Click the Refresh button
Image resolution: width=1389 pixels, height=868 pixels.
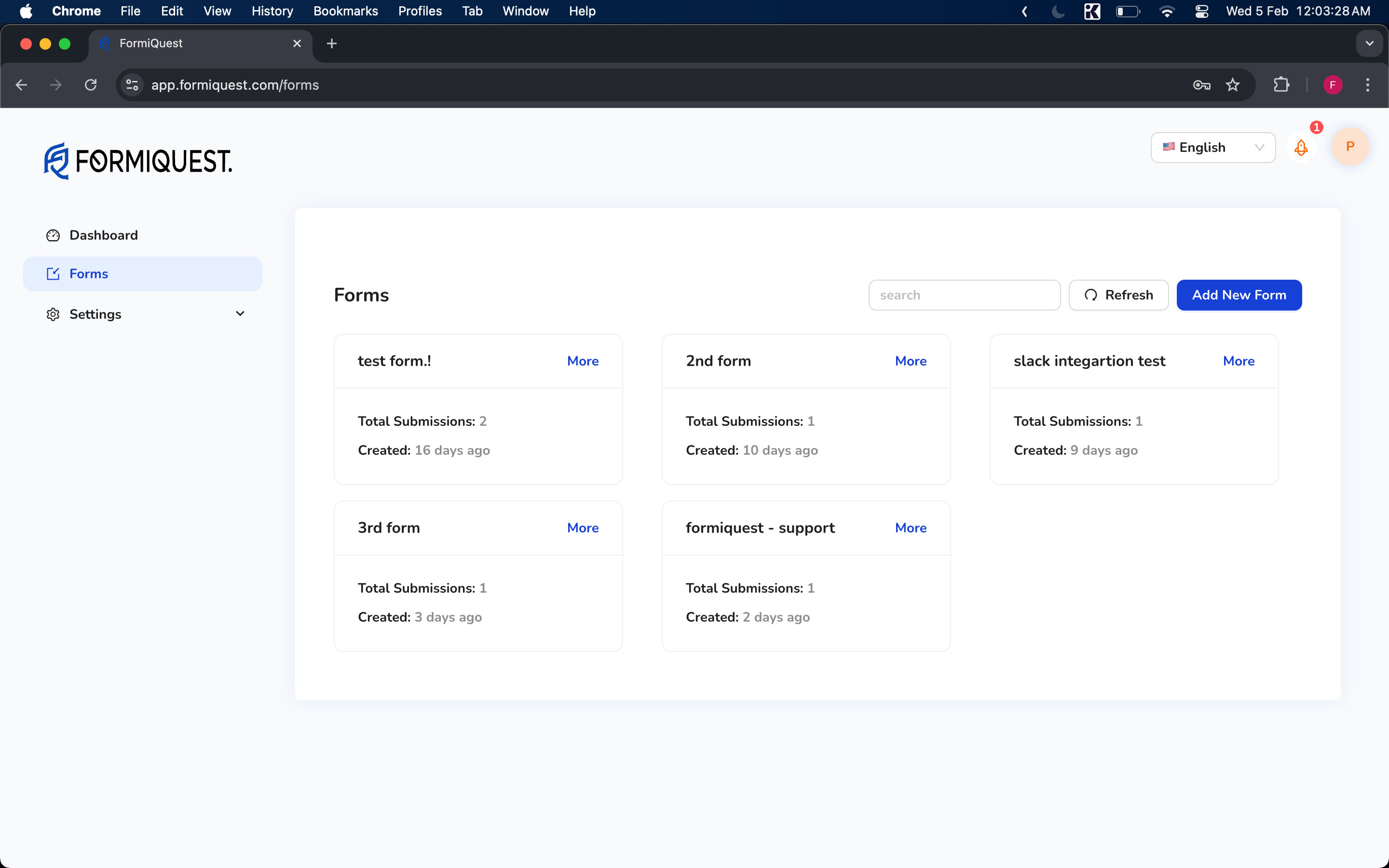click(x=1118, y=295)
